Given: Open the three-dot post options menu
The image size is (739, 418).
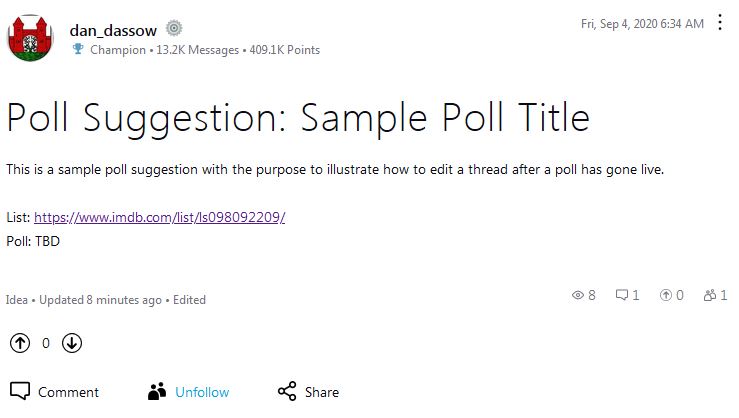Looking at the screenshot, I should pos(722,23).
